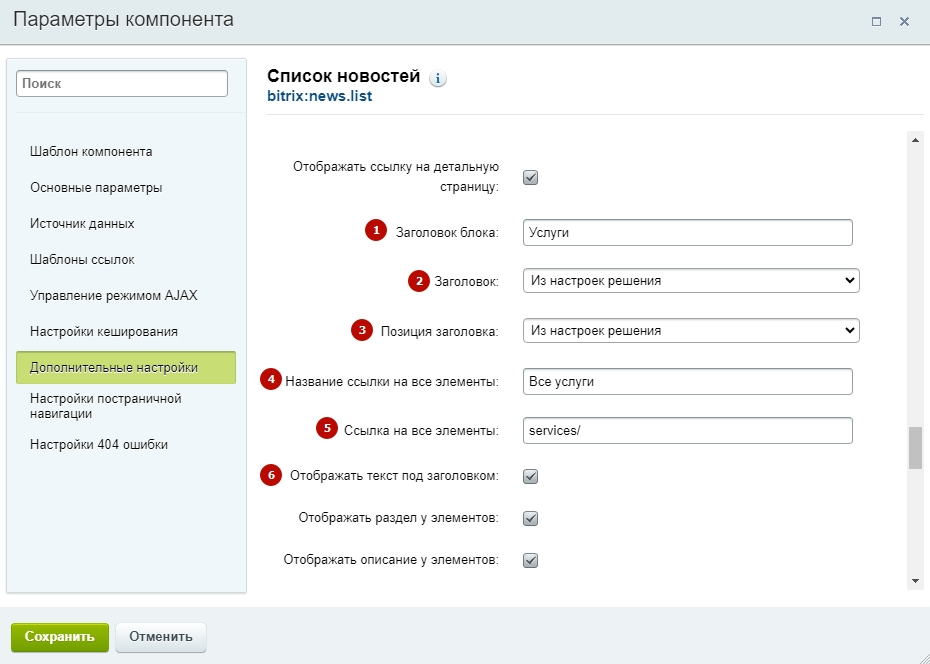Click the Ссылка на все элементы label

pos(421,431)
